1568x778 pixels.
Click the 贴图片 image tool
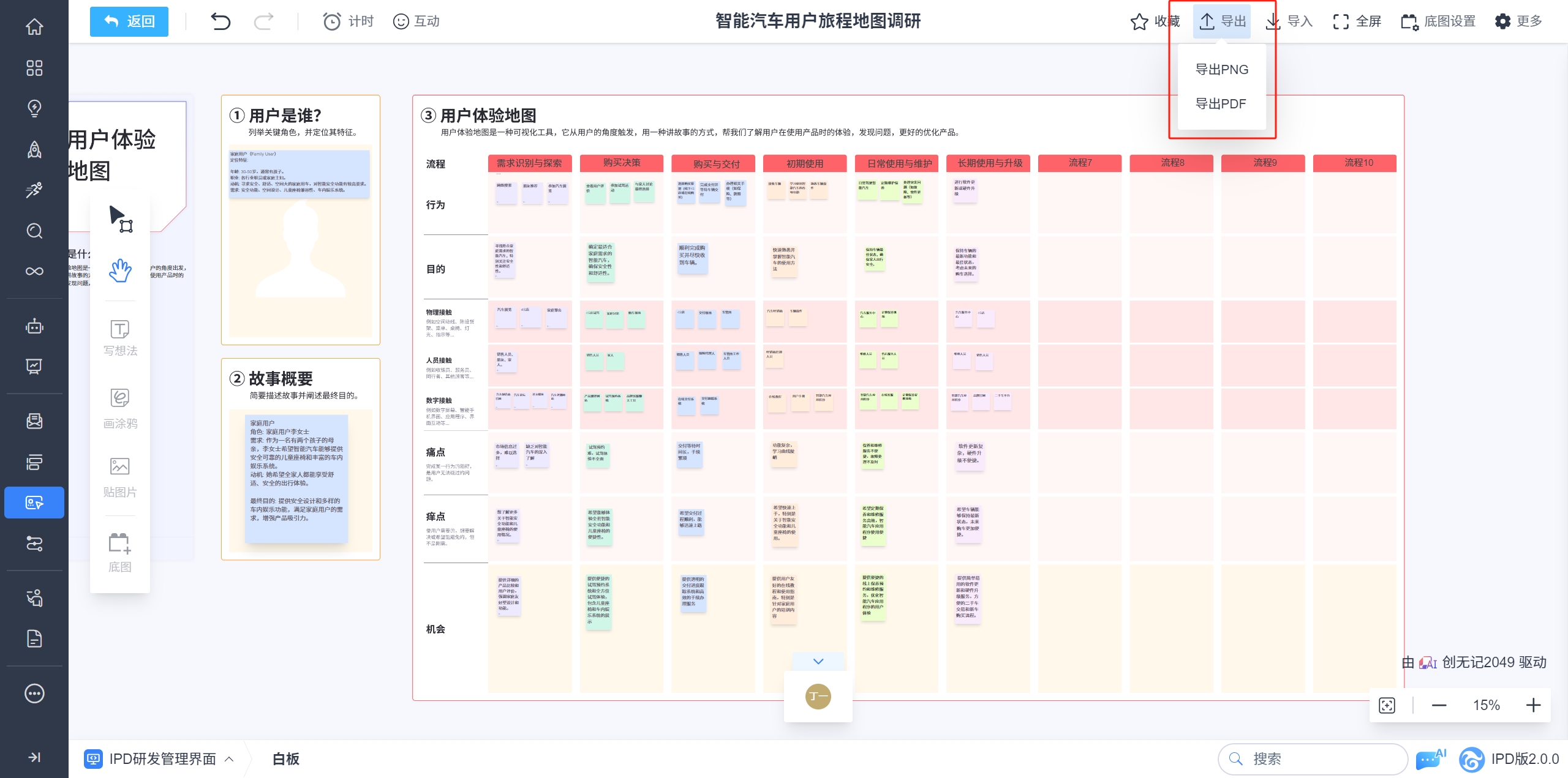[x=120, y=477]
